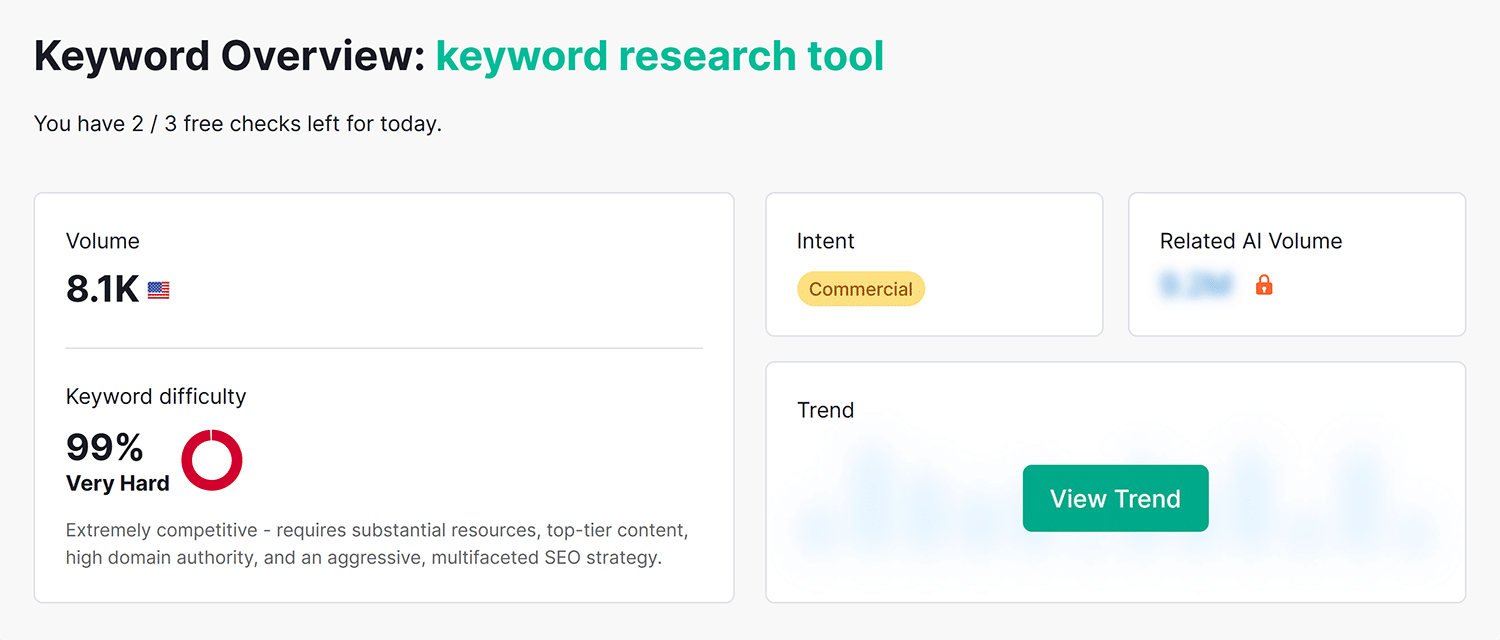
Task: Click the orange lock icon
Action: tap(1264, 286)
